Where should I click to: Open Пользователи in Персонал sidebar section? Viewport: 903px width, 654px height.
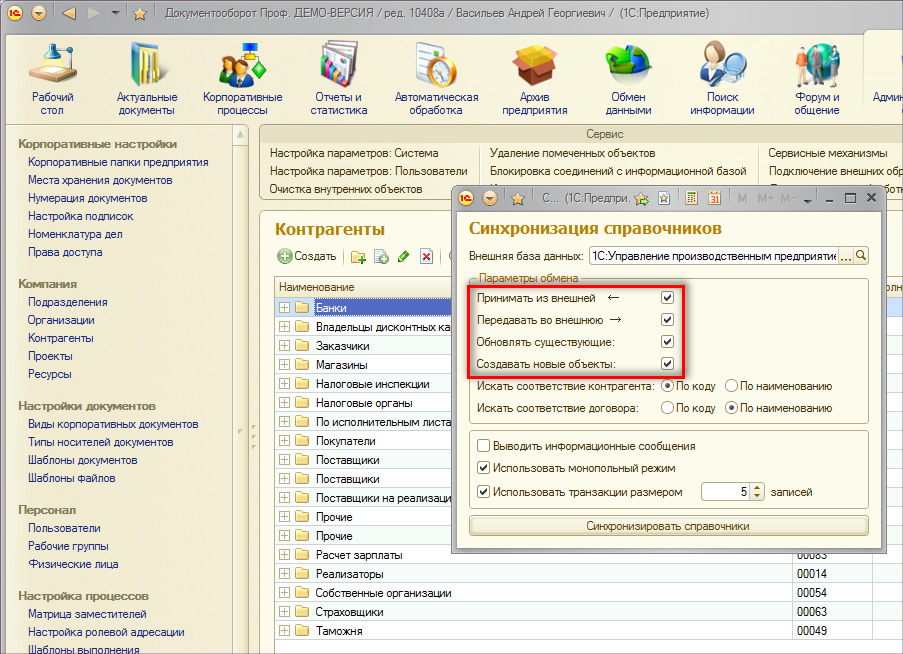point(64,528)
